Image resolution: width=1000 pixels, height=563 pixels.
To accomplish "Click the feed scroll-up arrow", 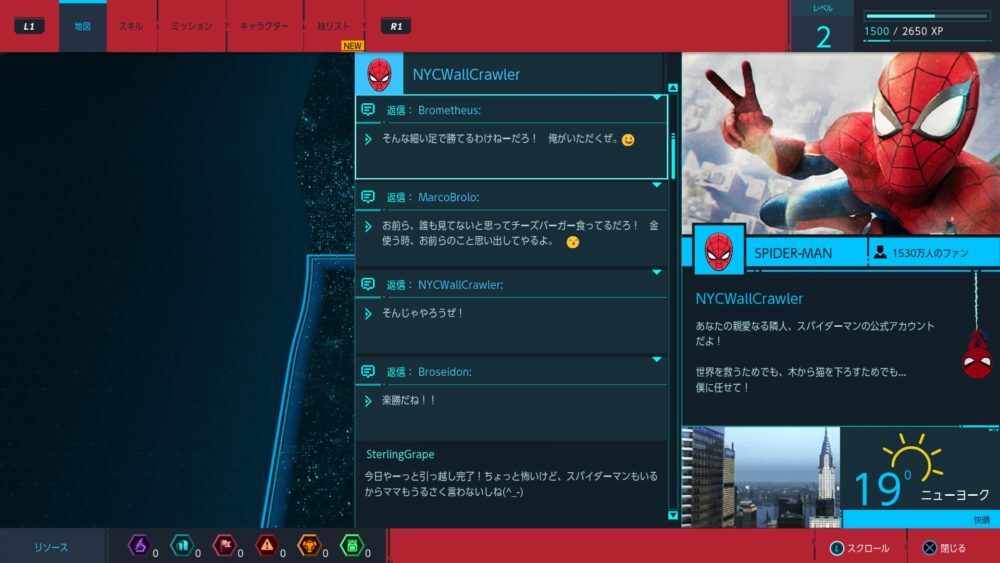I will click(x=673, y=87).
